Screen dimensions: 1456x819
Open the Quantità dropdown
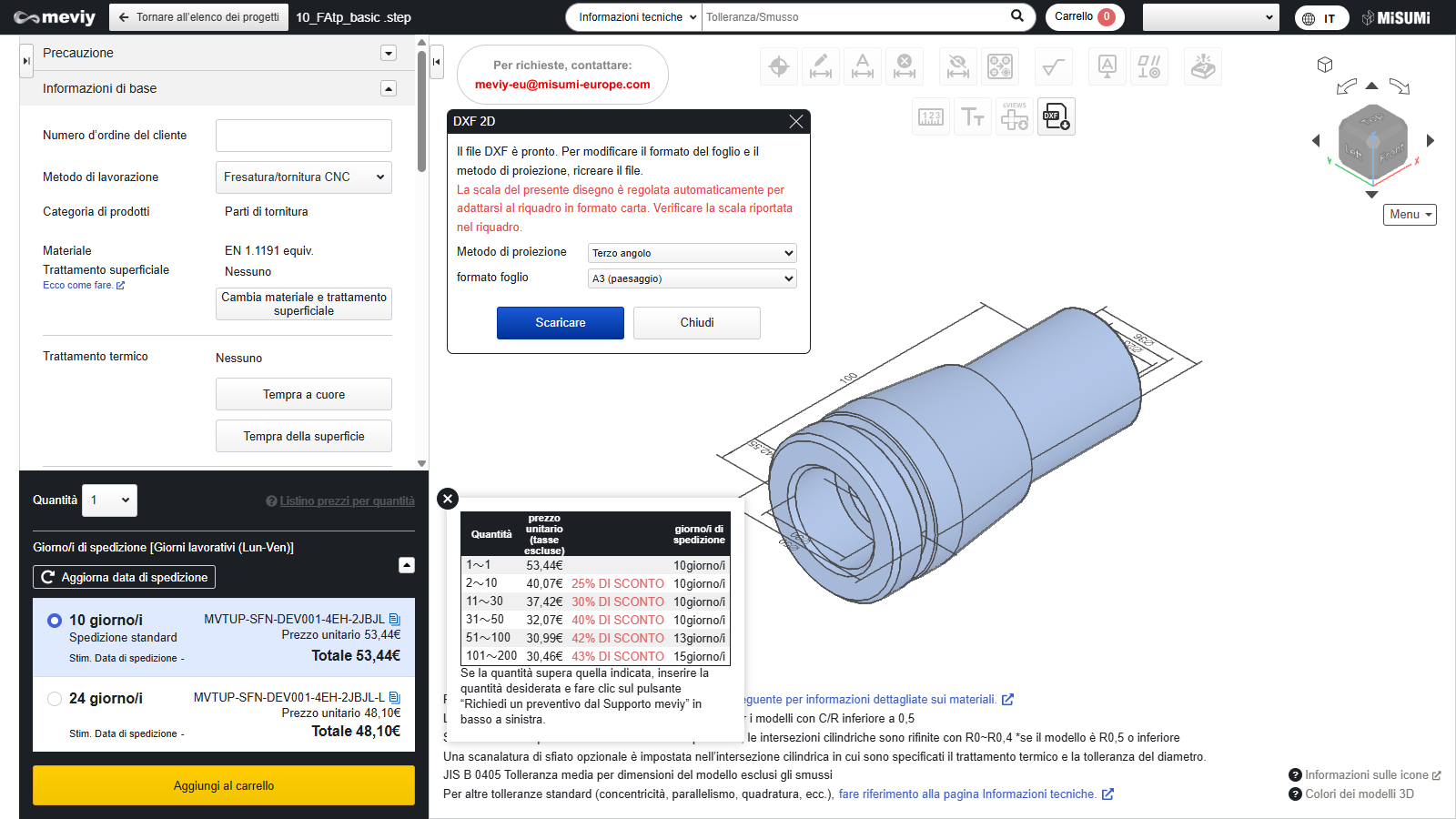pos(109,500)
